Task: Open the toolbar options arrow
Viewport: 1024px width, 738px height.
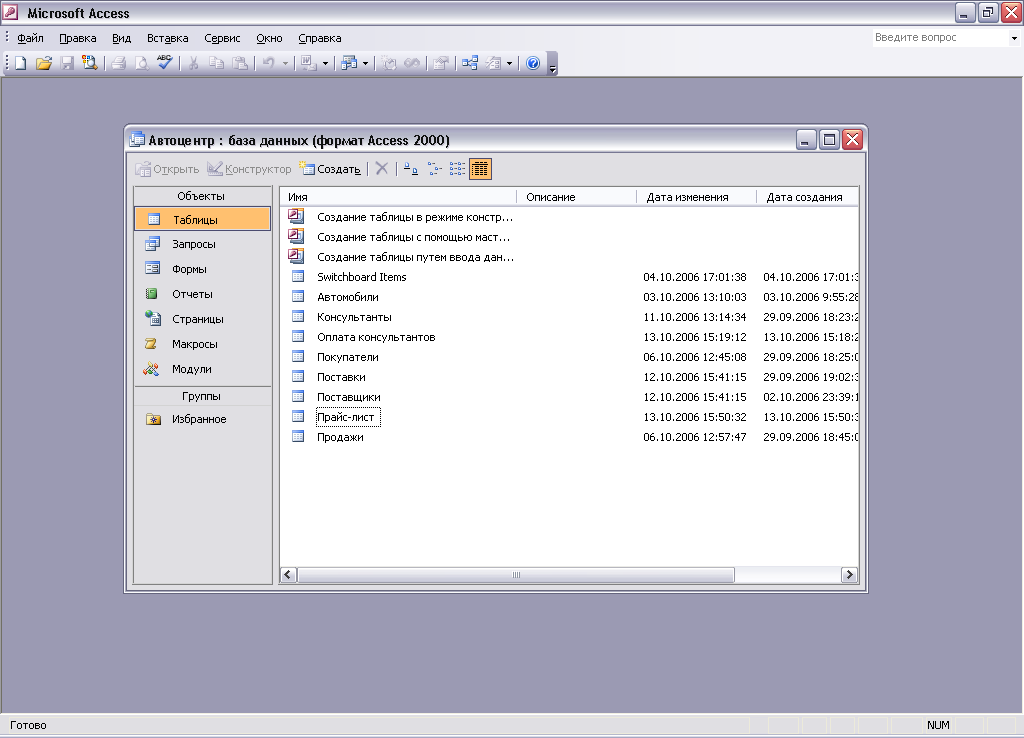Action: tap(552, 65)
